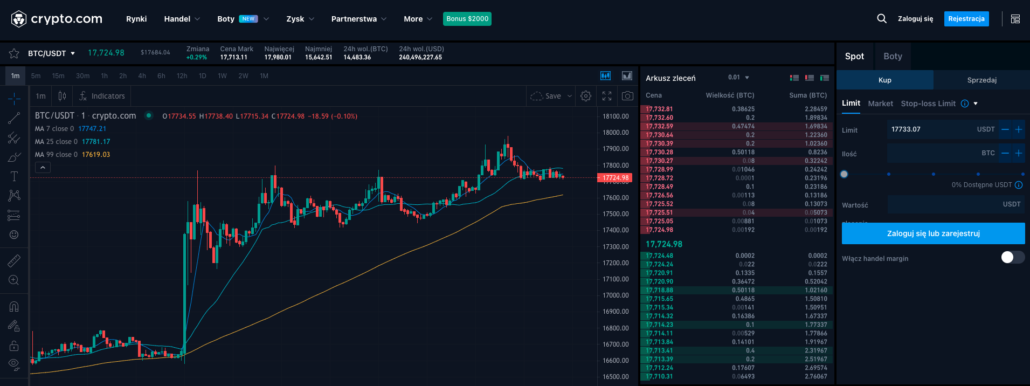
Task: Open chart settings gear icon
Action: click(x=586, y=96)
